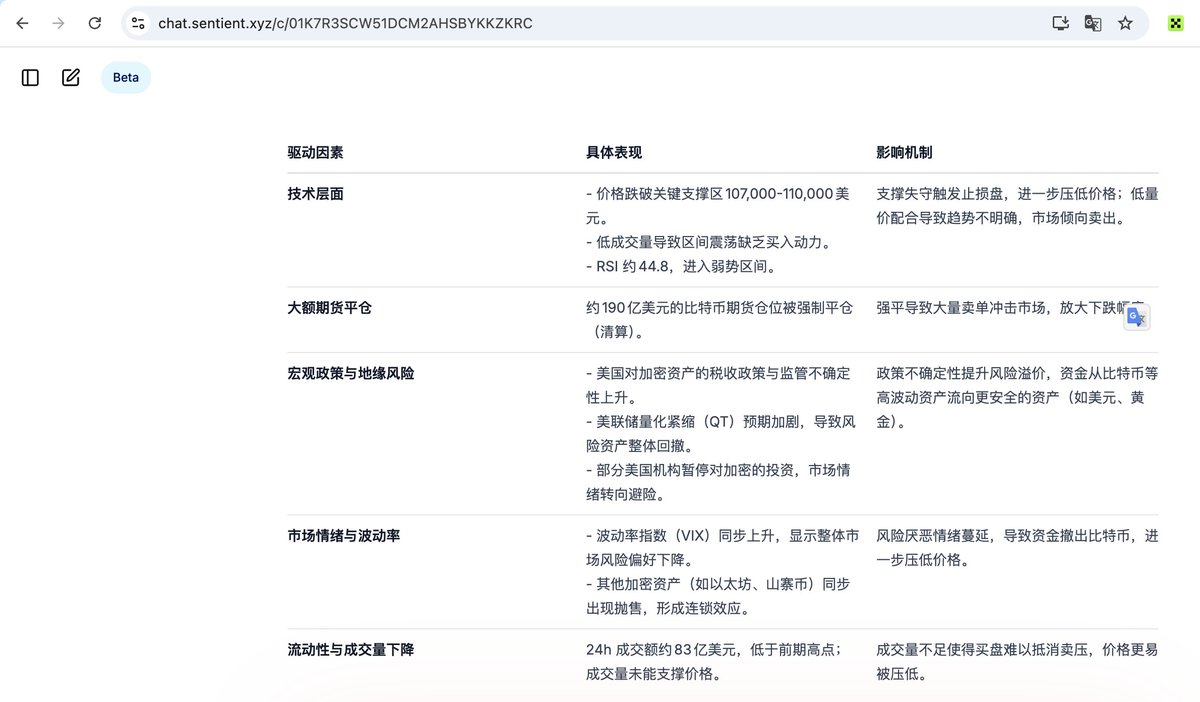Click the Beta badge
1200x702 pixels.
point(126,77)
